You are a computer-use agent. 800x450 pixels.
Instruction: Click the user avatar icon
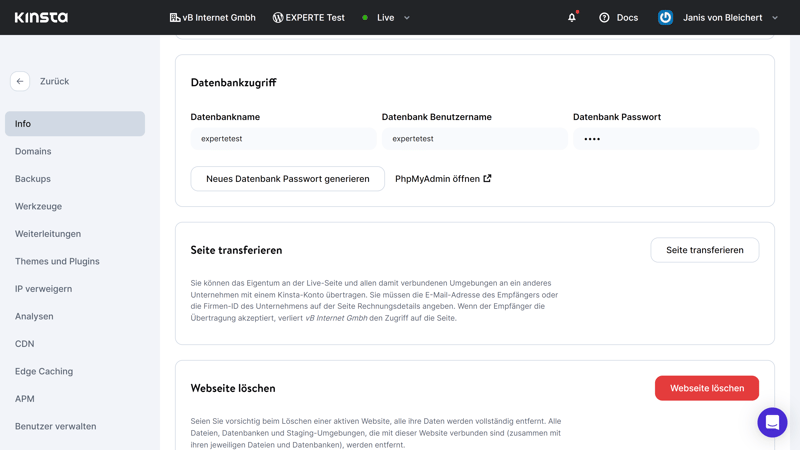(665, 17)
